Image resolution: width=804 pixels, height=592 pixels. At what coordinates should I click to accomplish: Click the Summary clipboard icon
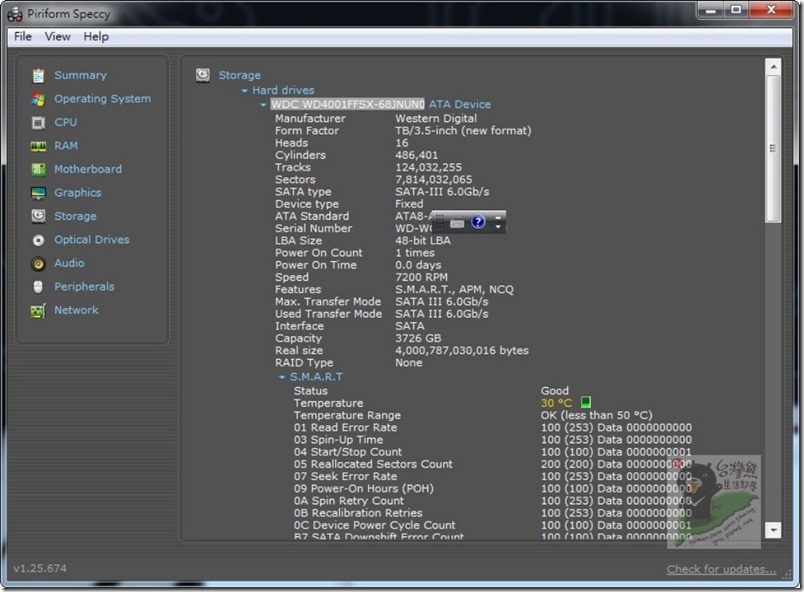coord(38,75)
